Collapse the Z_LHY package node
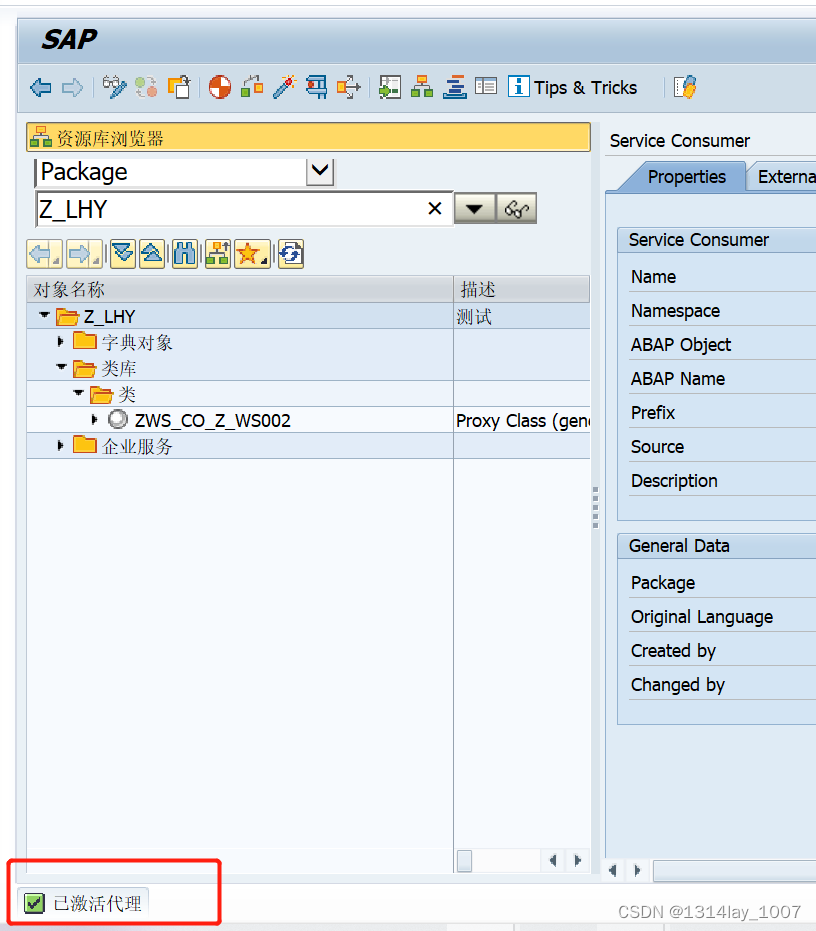This screenshot has width=816, height=931. [44, 315]
